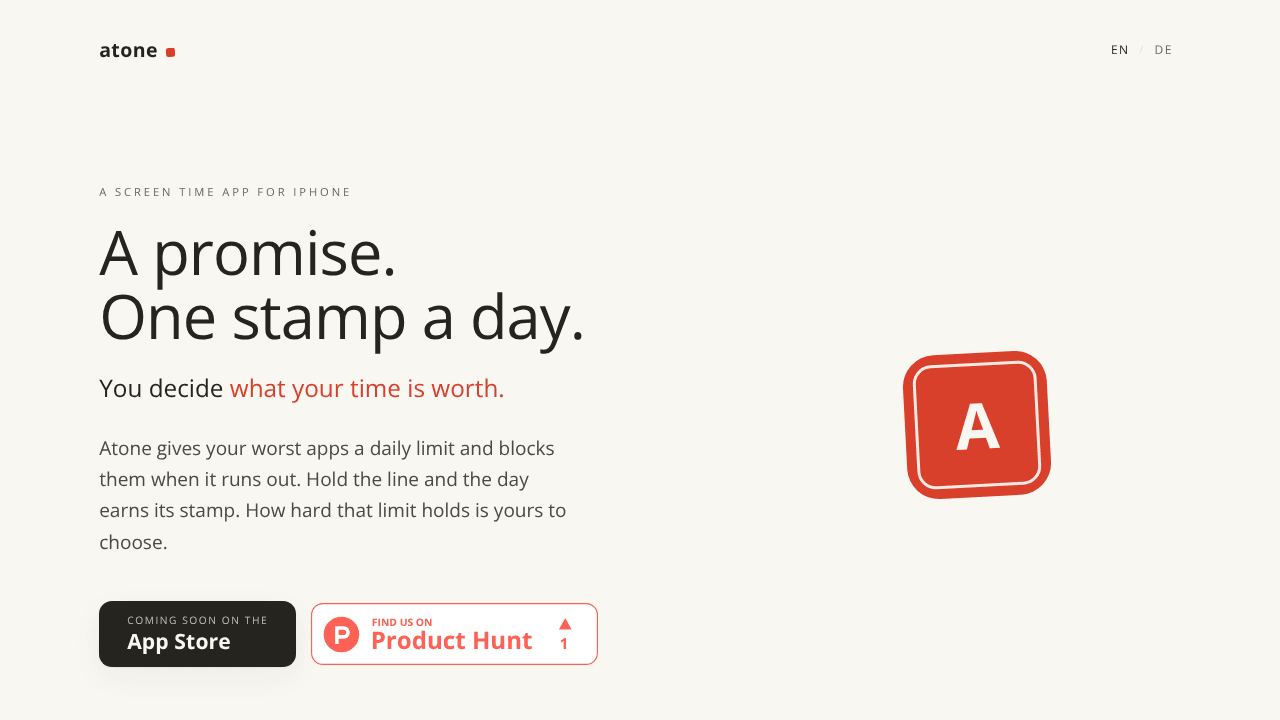Open the Coming Soon App Store button

click(197, 634)
